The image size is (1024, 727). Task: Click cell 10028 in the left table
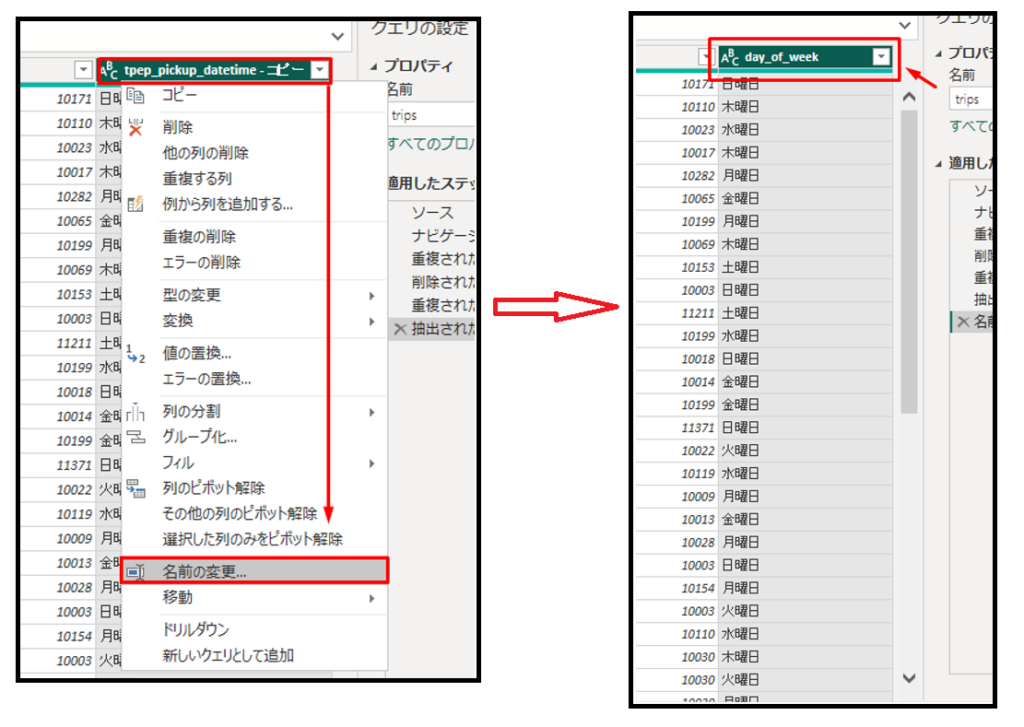[x=59, y=588]
